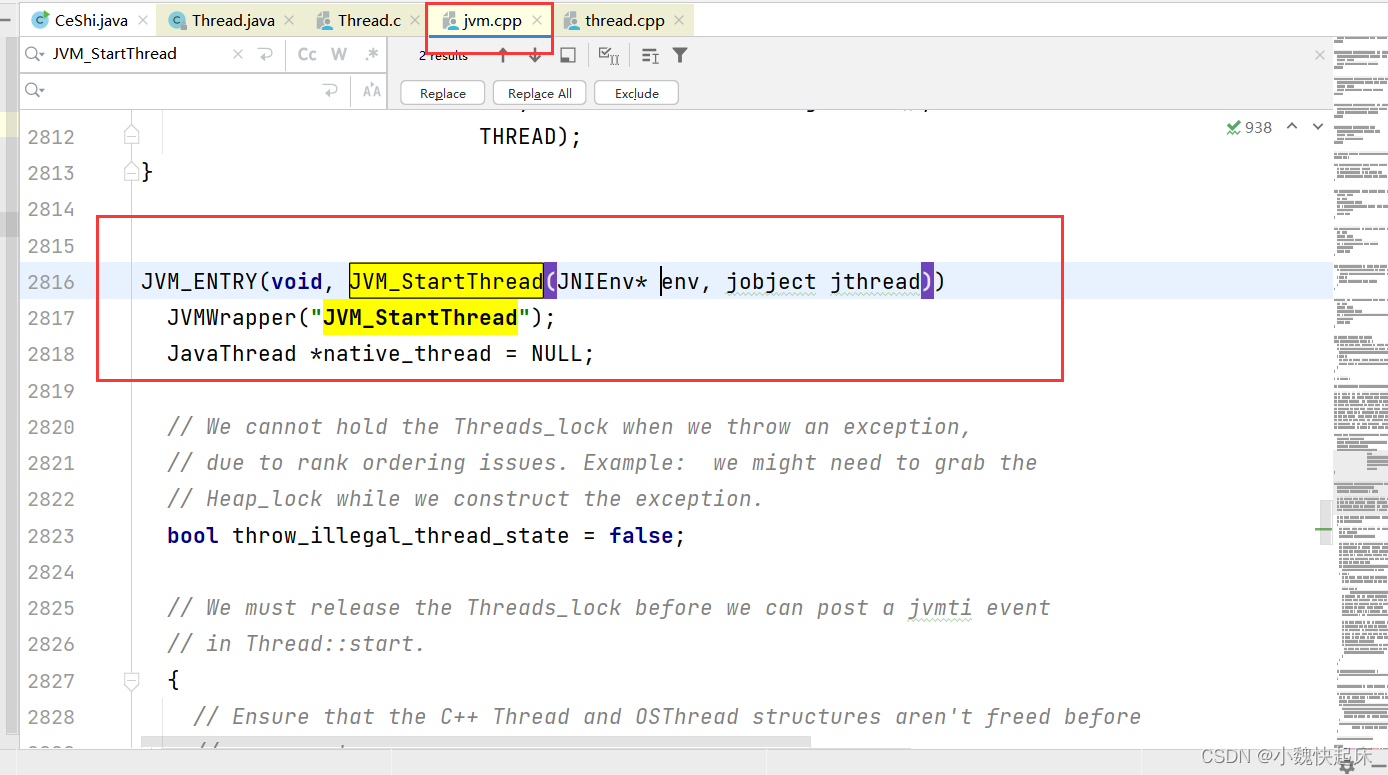Click the empty replace input field

pyautogui.click(x=180, y=91)
